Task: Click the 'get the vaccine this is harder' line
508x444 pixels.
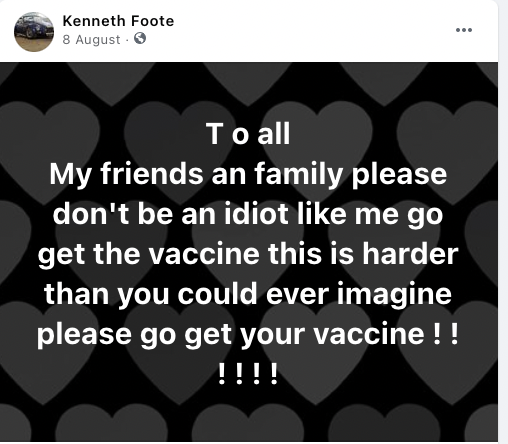Action: (x=248, y=254)
